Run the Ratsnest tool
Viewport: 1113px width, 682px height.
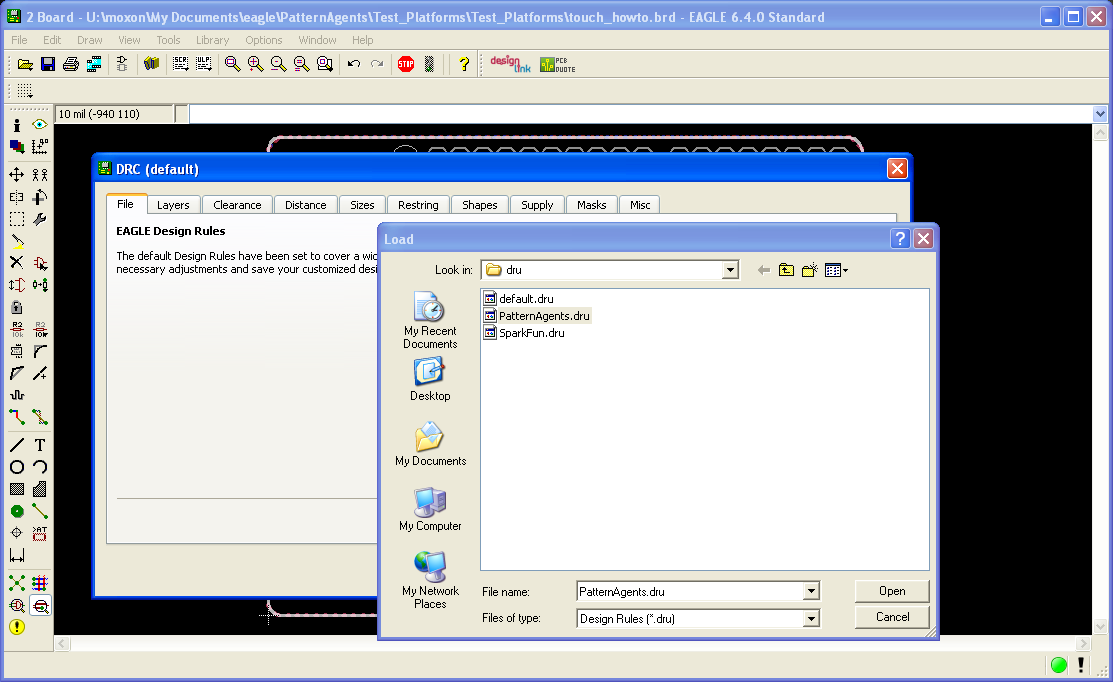click(17, 583)
